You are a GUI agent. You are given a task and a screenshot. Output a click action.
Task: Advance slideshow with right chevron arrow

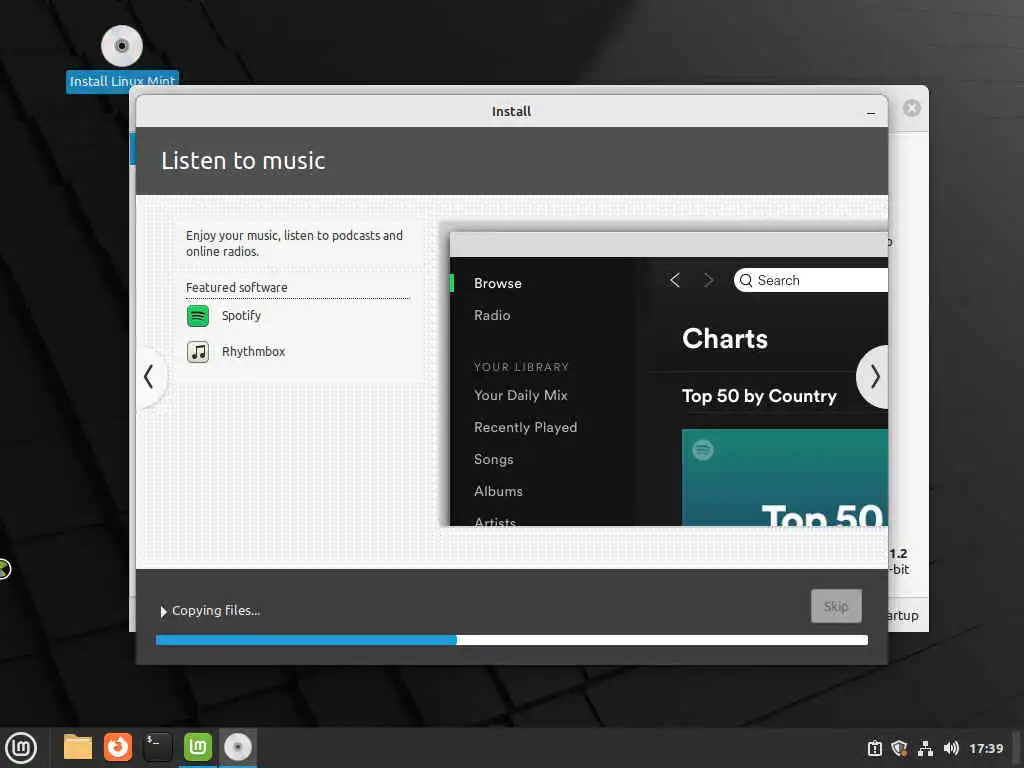click(874, 377)
